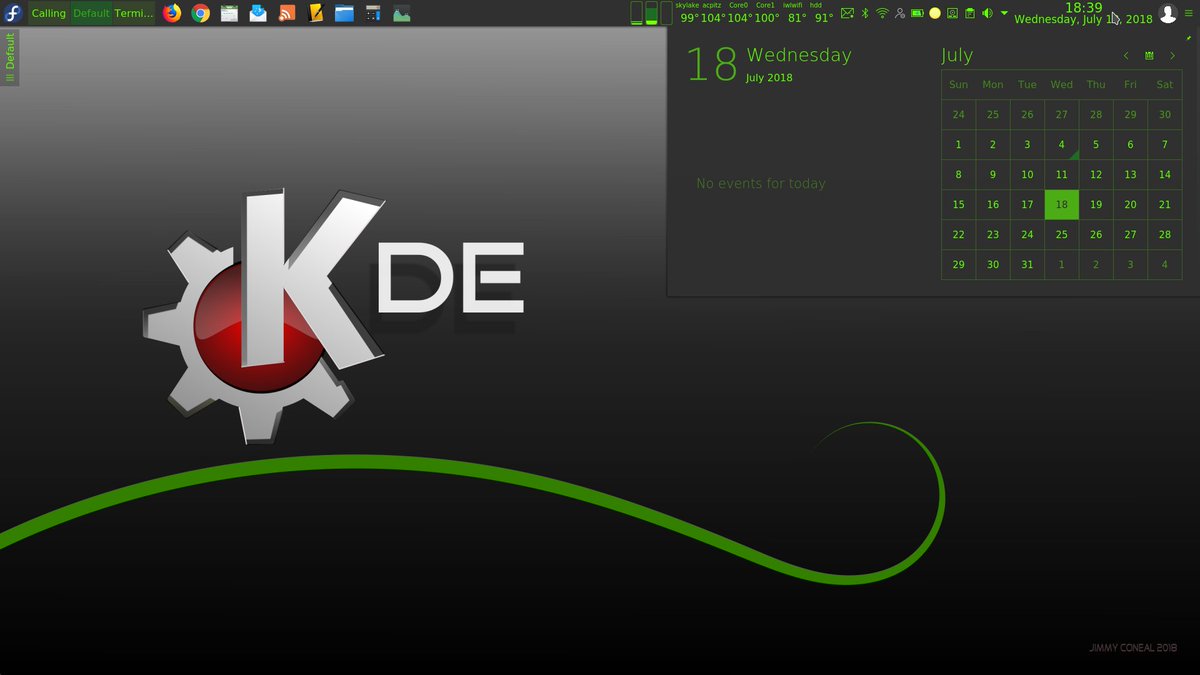Launch Firefox from the panel
Viewport: 1200px width, 675px height.
click(x=172, y=13)
